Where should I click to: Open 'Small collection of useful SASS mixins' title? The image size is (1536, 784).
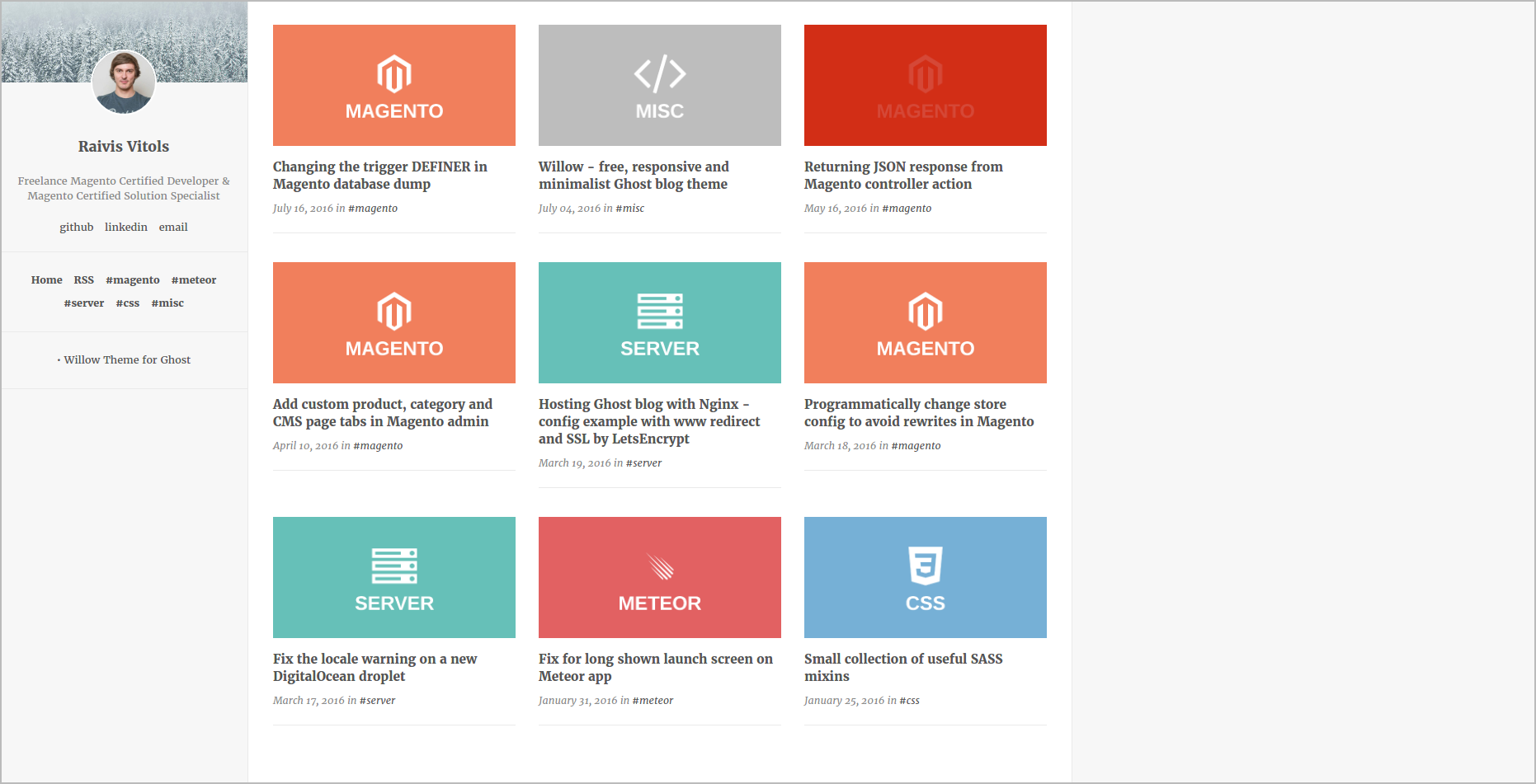coord(903,668)
